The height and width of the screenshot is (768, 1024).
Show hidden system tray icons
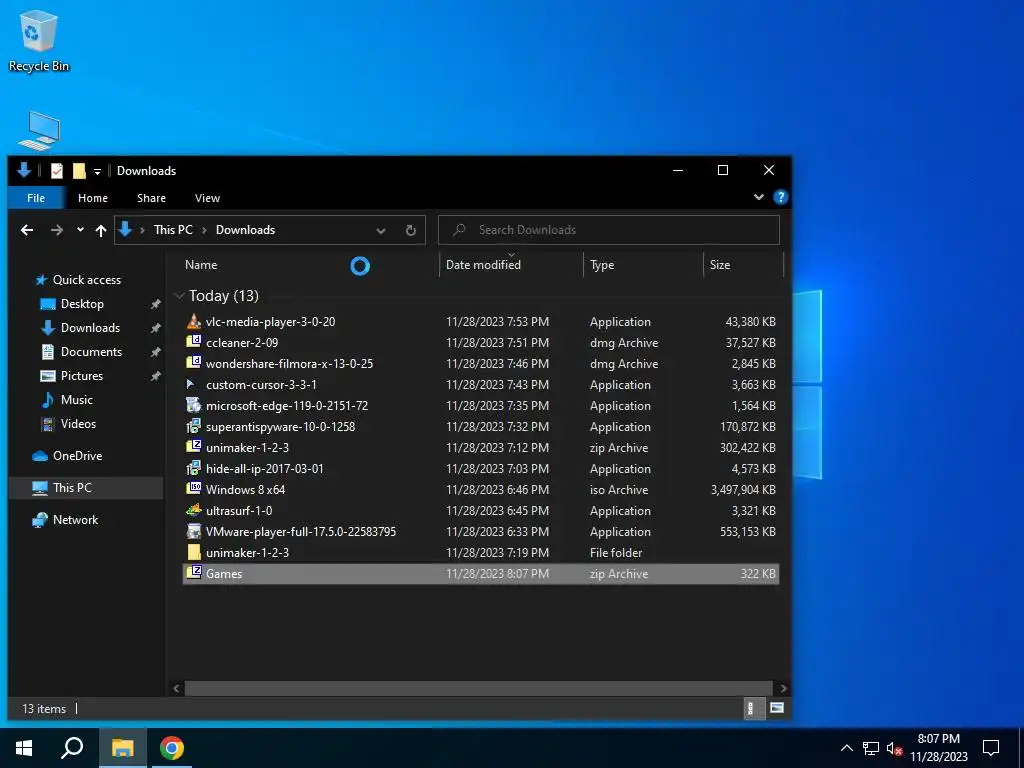point(846,748)
